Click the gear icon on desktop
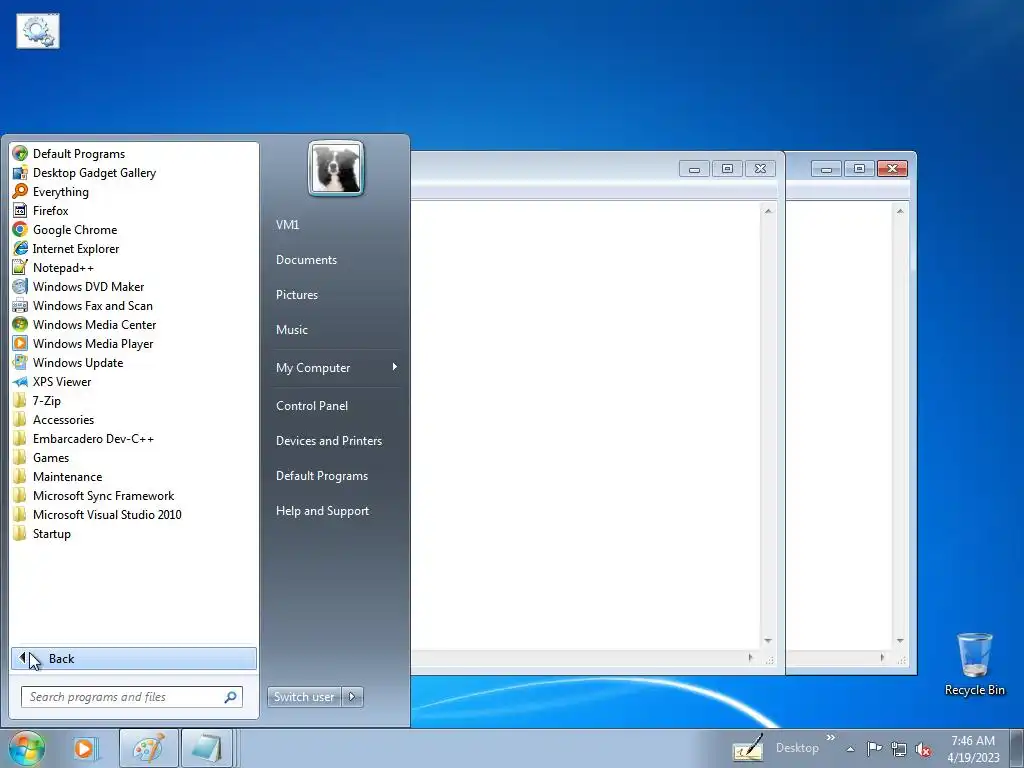 coord(38,31)
